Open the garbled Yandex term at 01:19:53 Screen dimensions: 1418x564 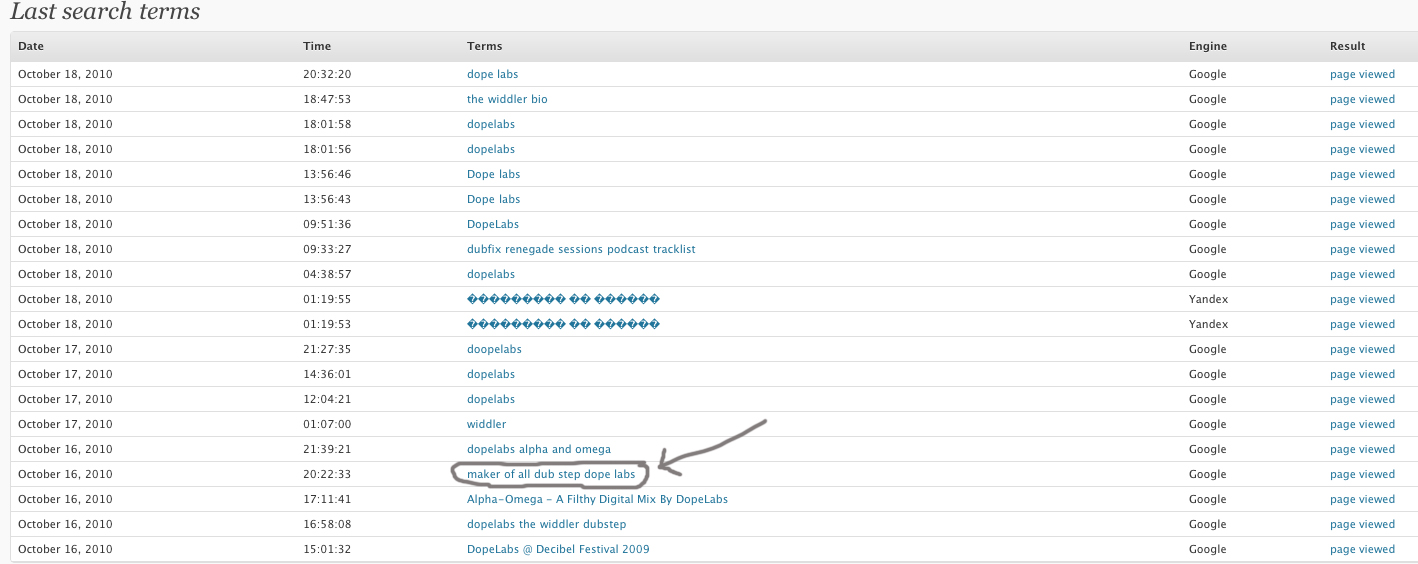pos(563,324)
